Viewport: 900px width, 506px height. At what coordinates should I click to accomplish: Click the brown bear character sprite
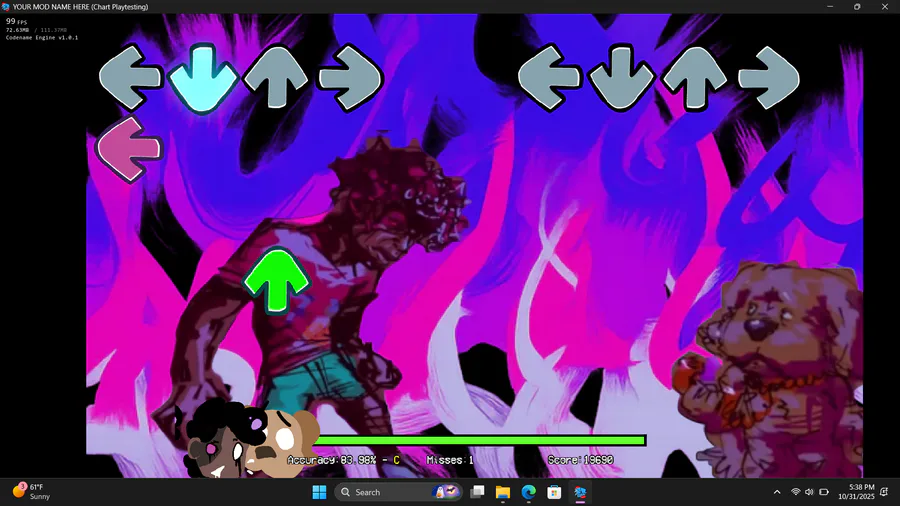click(769, 370)
